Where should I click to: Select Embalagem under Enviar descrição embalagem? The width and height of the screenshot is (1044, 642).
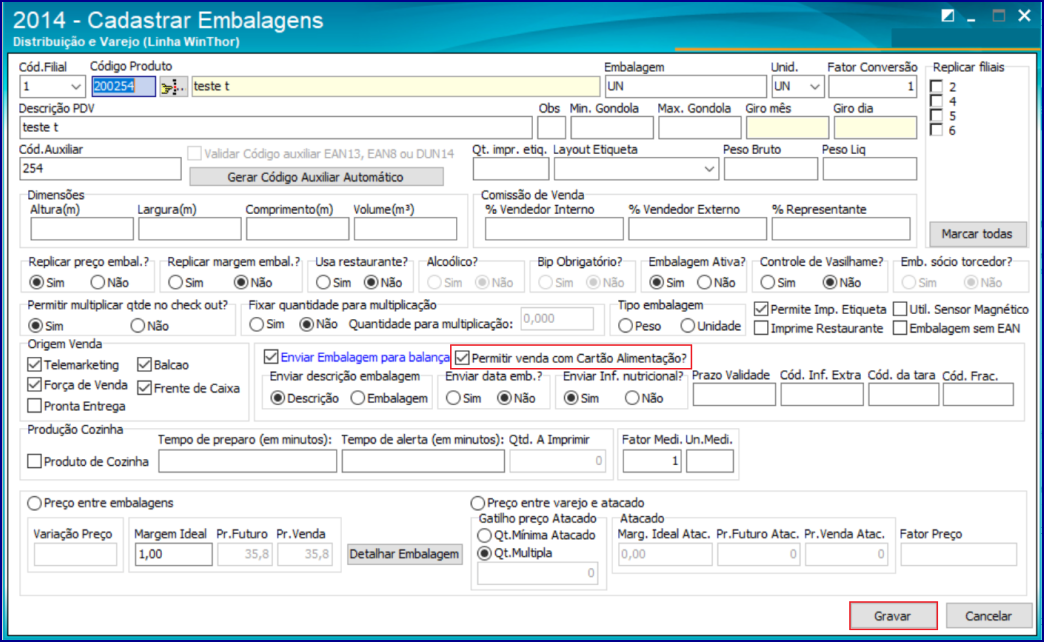[x=358, y=398]
